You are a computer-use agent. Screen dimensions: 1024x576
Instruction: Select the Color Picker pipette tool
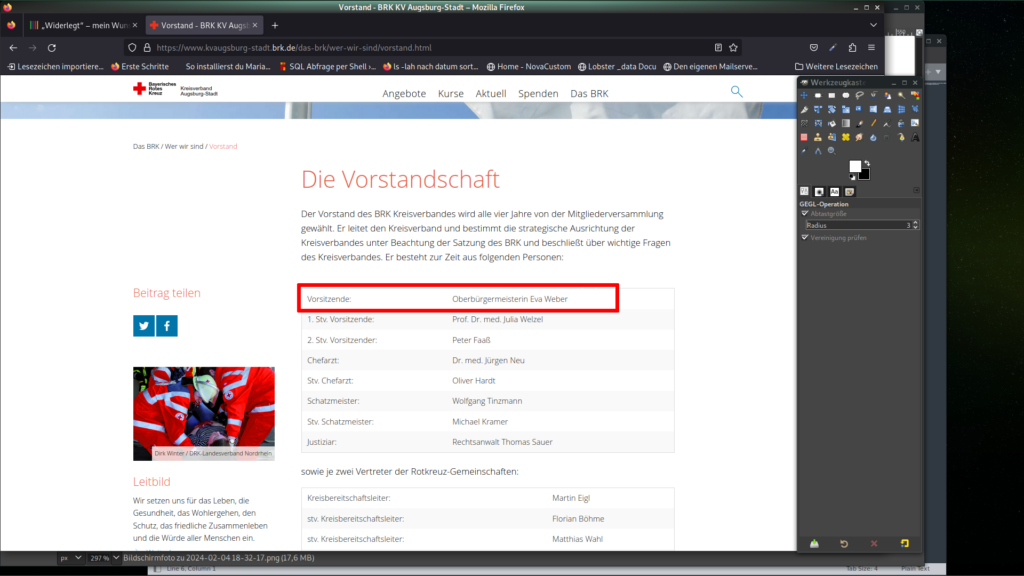coord(804,151)
